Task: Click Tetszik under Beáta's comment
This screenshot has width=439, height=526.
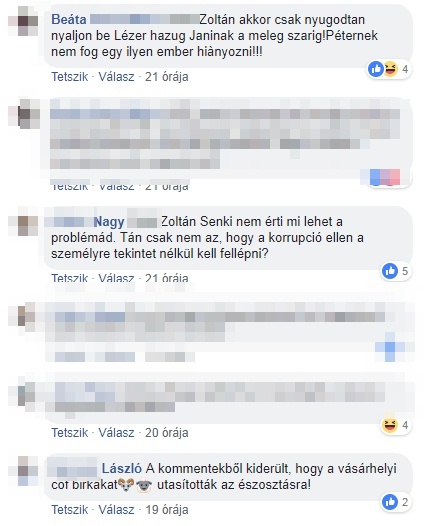Action: tap(69, 77)
